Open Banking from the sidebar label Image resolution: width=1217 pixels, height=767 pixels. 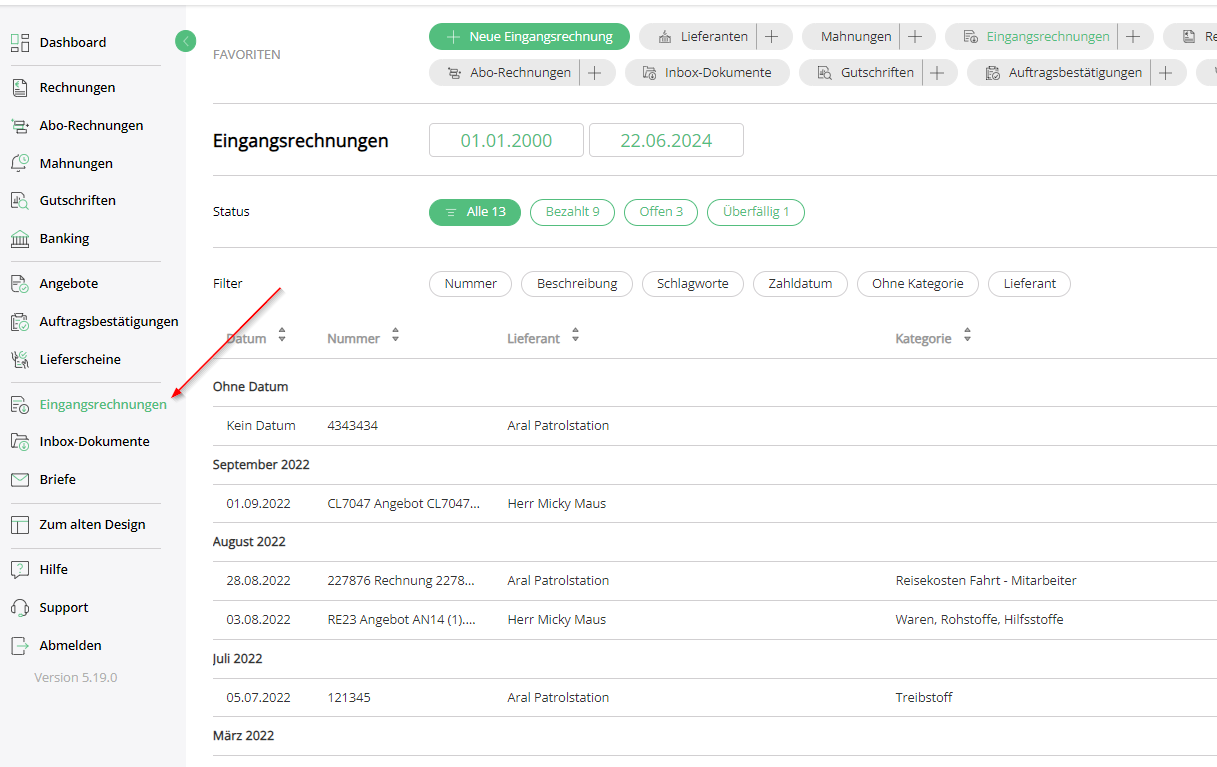64,238
